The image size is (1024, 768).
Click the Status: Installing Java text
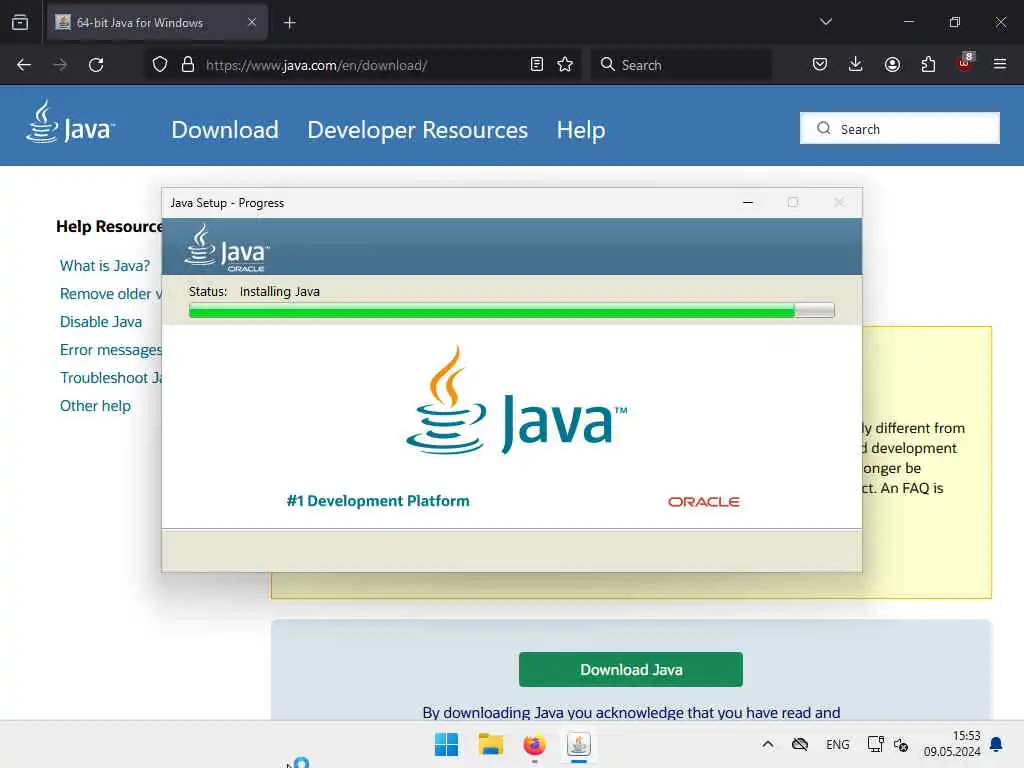pyautogui.click(x=254, y=291)
